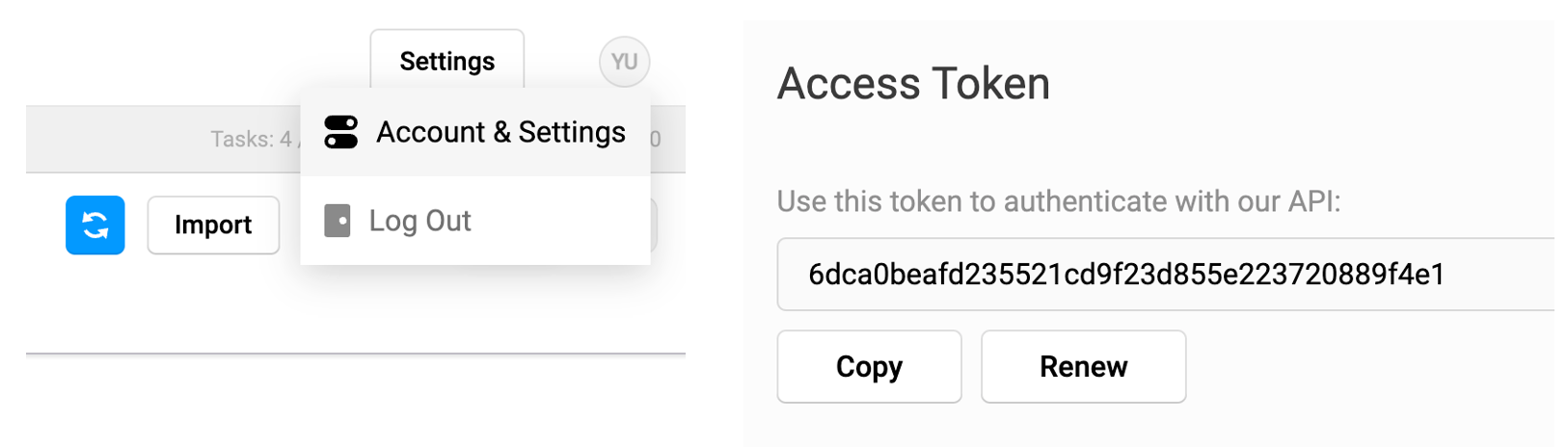Click the 'Tasks: 4' counter text
1568x447 pixels.
click(251, 140)
